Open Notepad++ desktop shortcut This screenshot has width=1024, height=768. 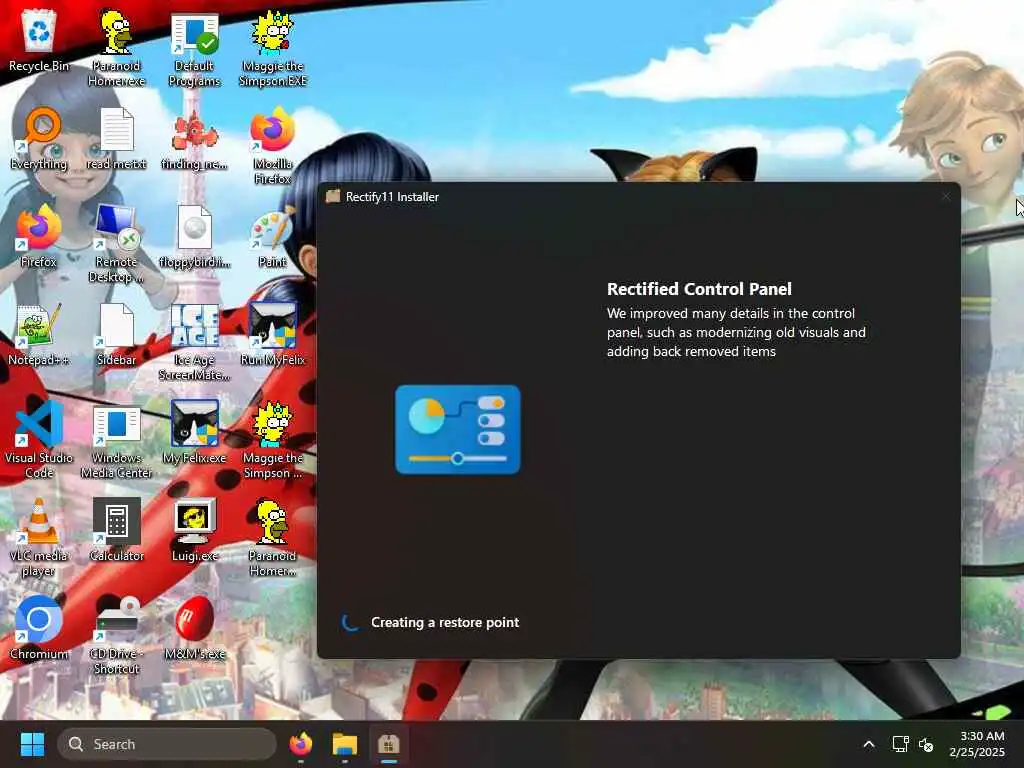click(39, 334)
